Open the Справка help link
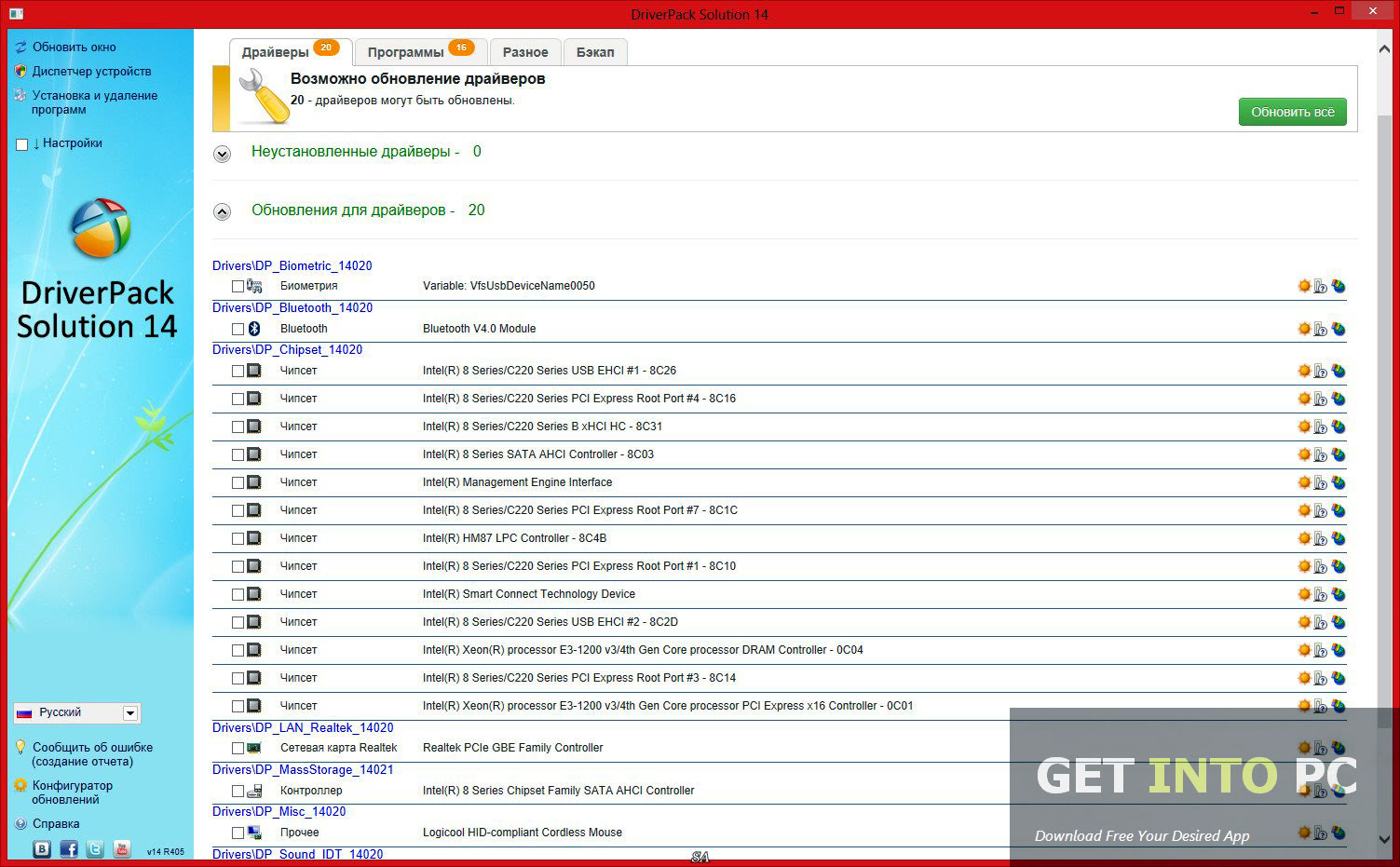1400x867 pixels. [x=56, y=824]
